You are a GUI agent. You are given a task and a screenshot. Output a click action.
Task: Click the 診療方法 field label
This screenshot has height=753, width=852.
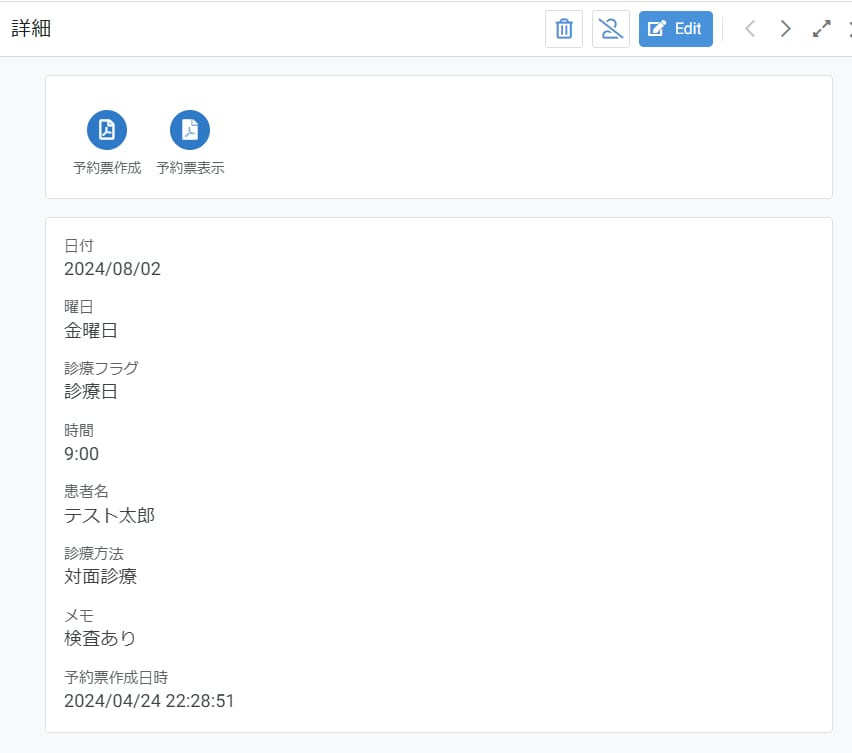click(94, 553)
